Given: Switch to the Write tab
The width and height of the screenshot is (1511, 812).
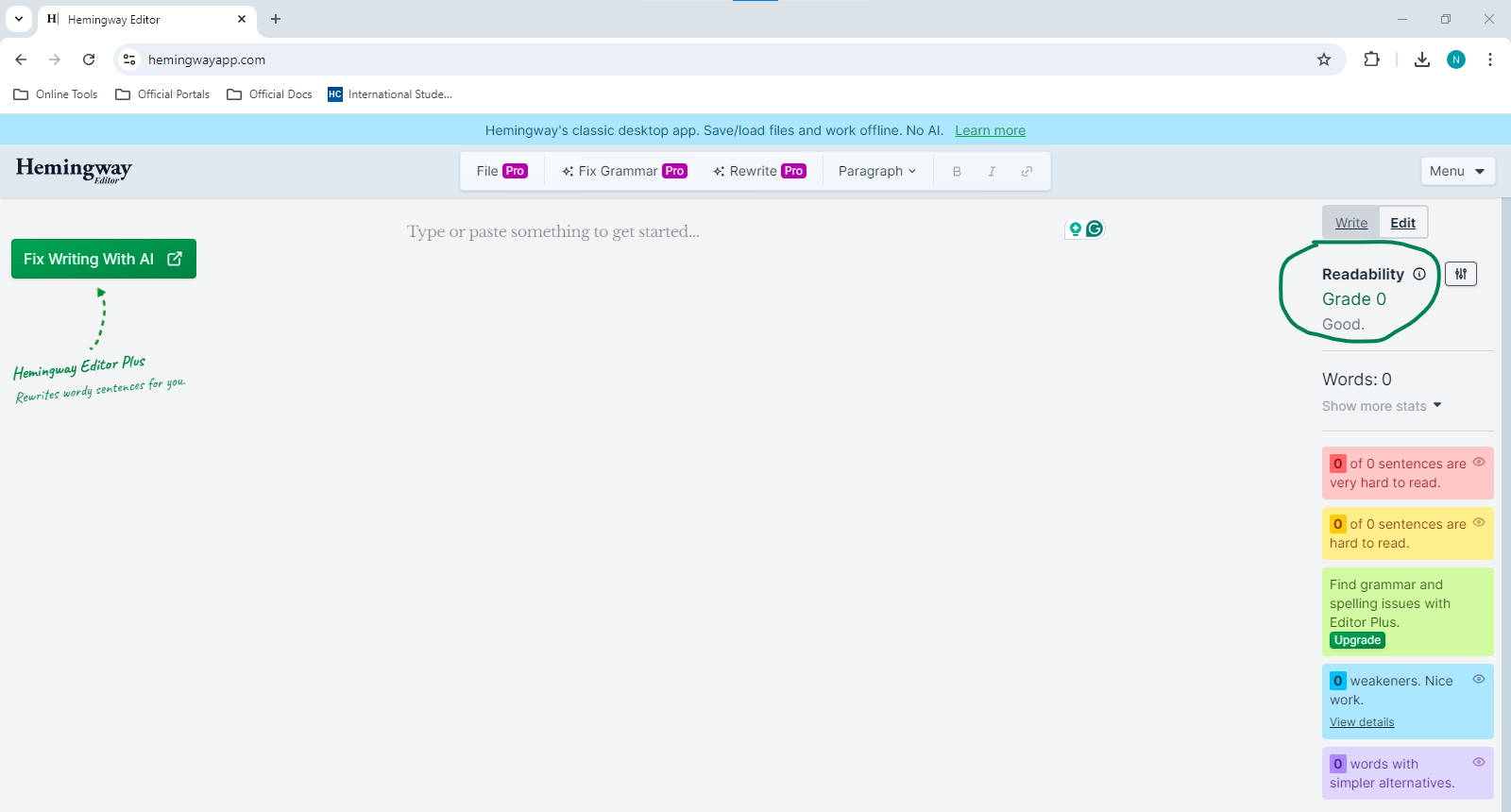Looking at the screenshot, I should point(1351,223).
